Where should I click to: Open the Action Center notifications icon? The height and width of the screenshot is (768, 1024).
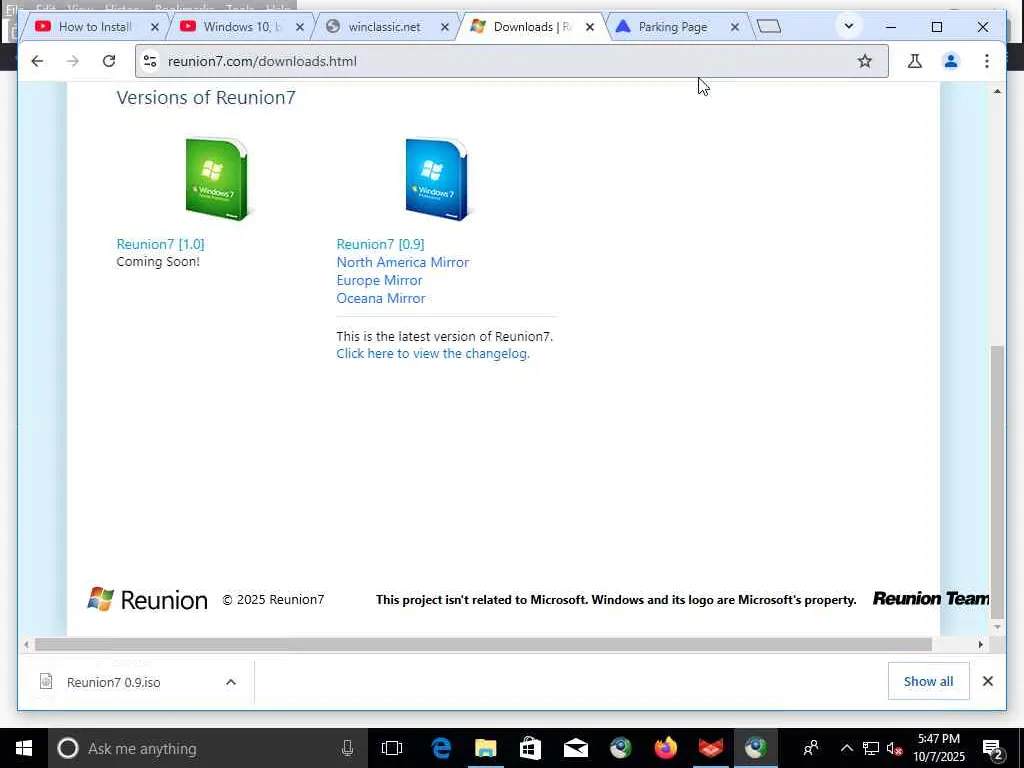pyautogui.click(x=993, y=748)
